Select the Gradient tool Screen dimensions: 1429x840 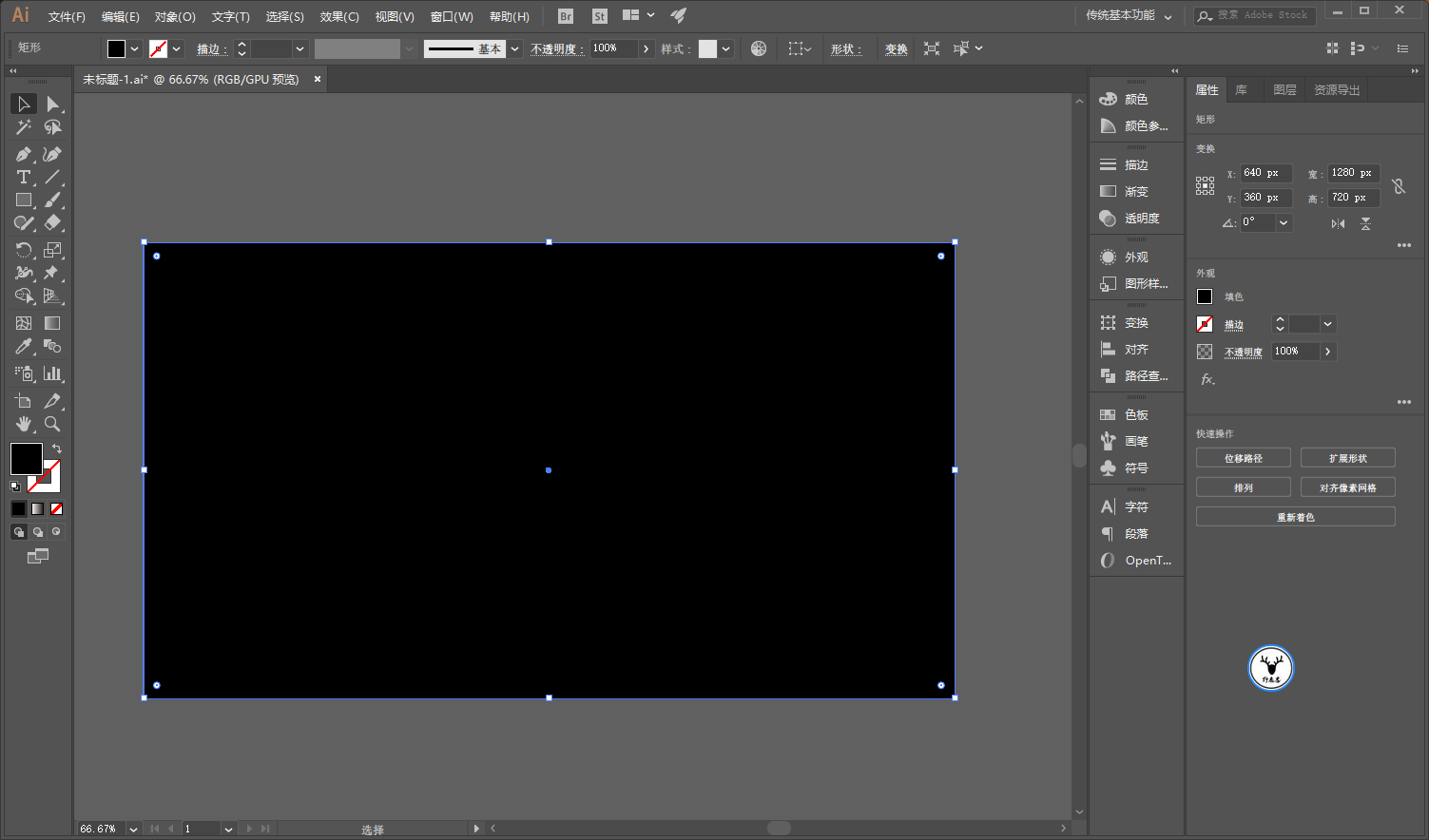(52, 323)
